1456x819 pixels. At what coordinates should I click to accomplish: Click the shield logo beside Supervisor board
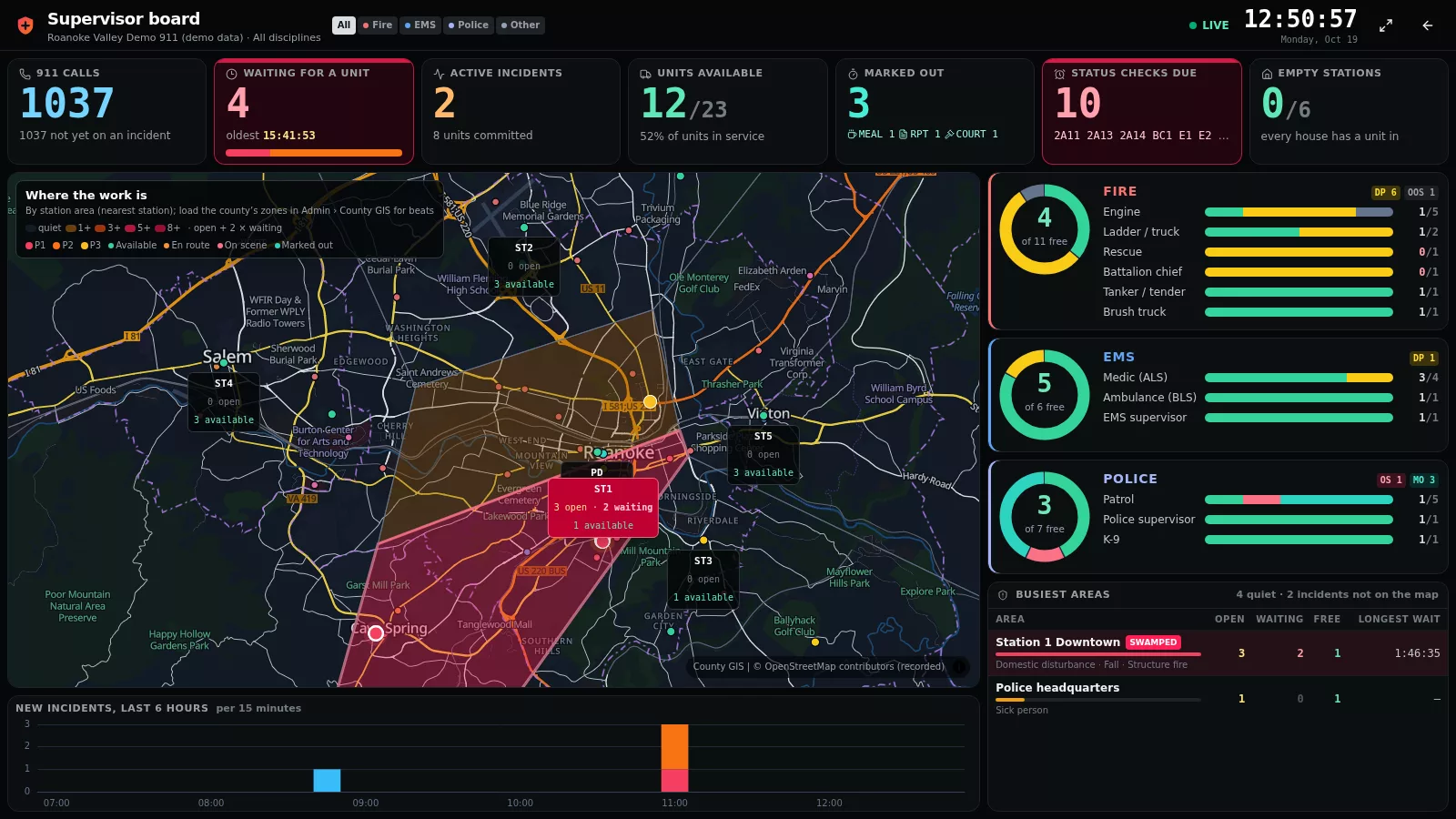(x=25, y=25)
